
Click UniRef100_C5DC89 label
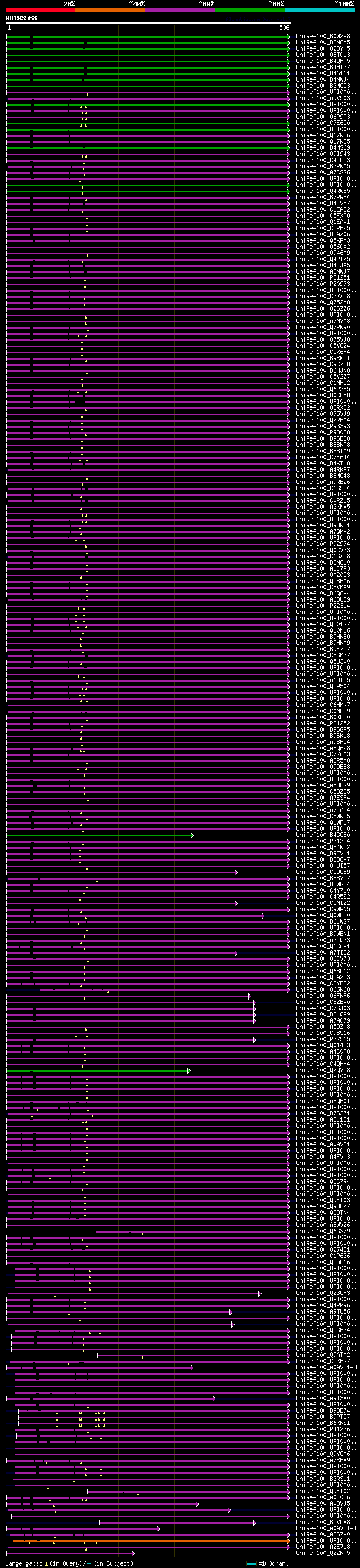pyautogui.click(x=323, y=872)
